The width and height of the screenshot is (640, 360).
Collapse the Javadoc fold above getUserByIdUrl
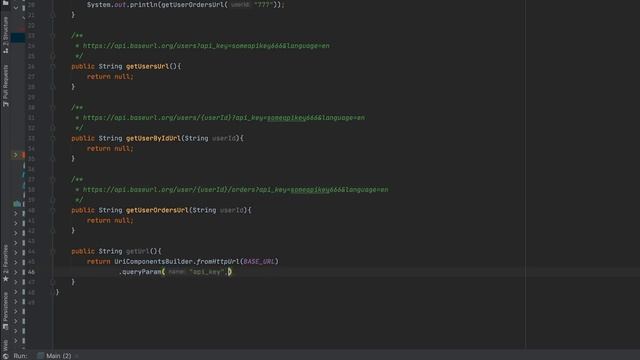[x=53, y=107]
